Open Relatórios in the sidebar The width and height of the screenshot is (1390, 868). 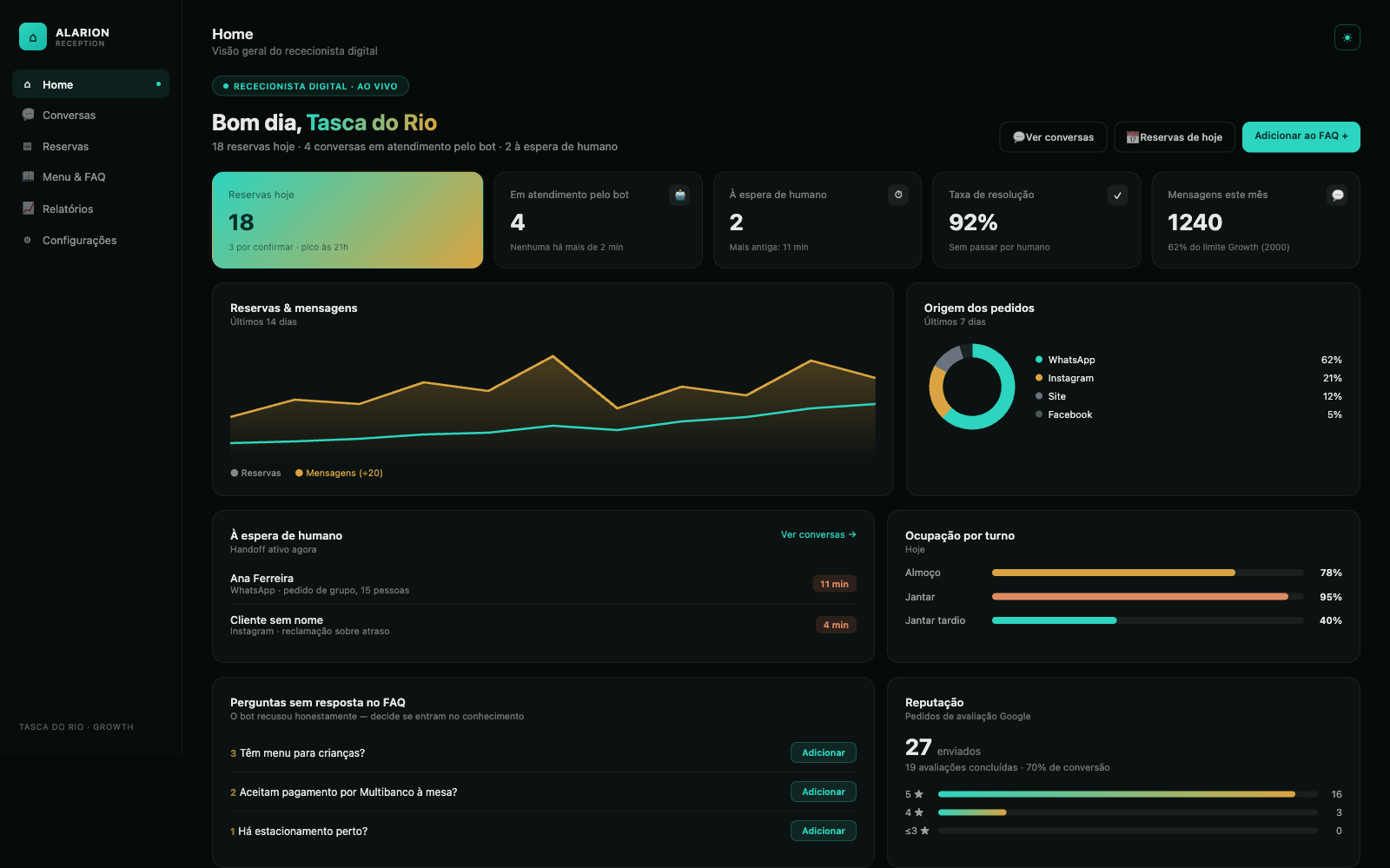[x=90, y=209]
